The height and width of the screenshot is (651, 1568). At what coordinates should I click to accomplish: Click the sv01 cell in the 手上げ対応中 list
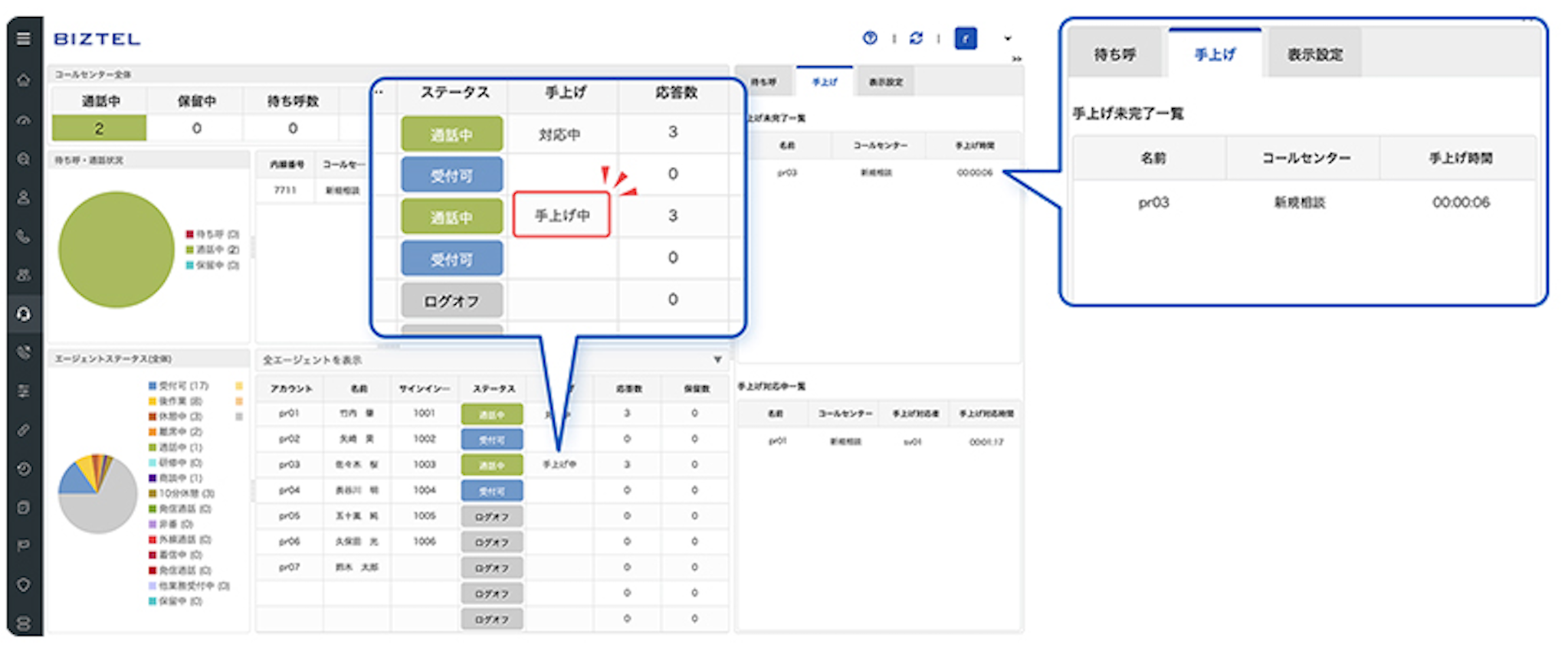coord(912,442)
